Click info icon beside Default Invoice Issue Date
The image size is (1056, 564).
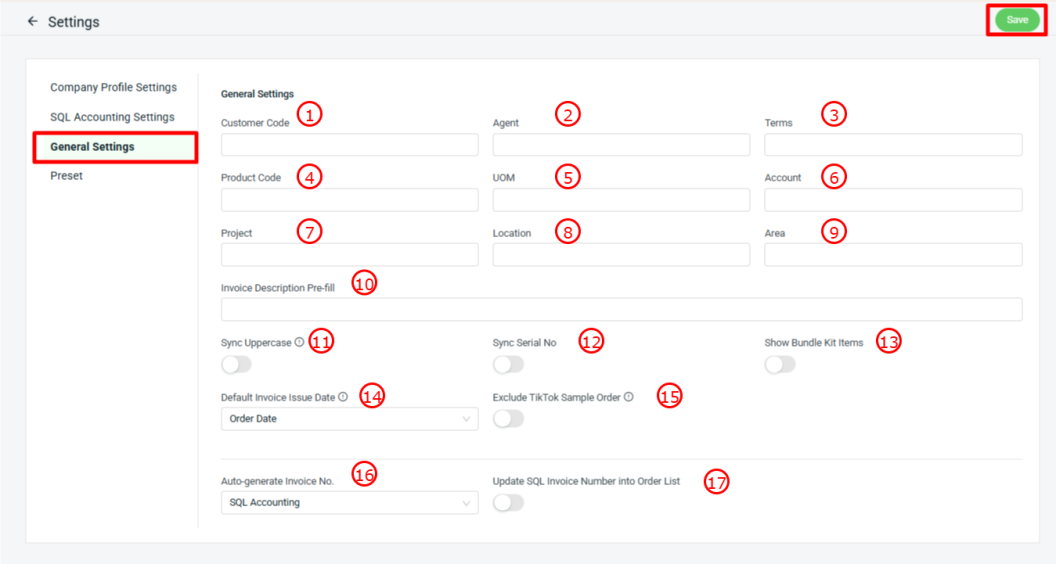pyautogui.click(x=343, y=397)
